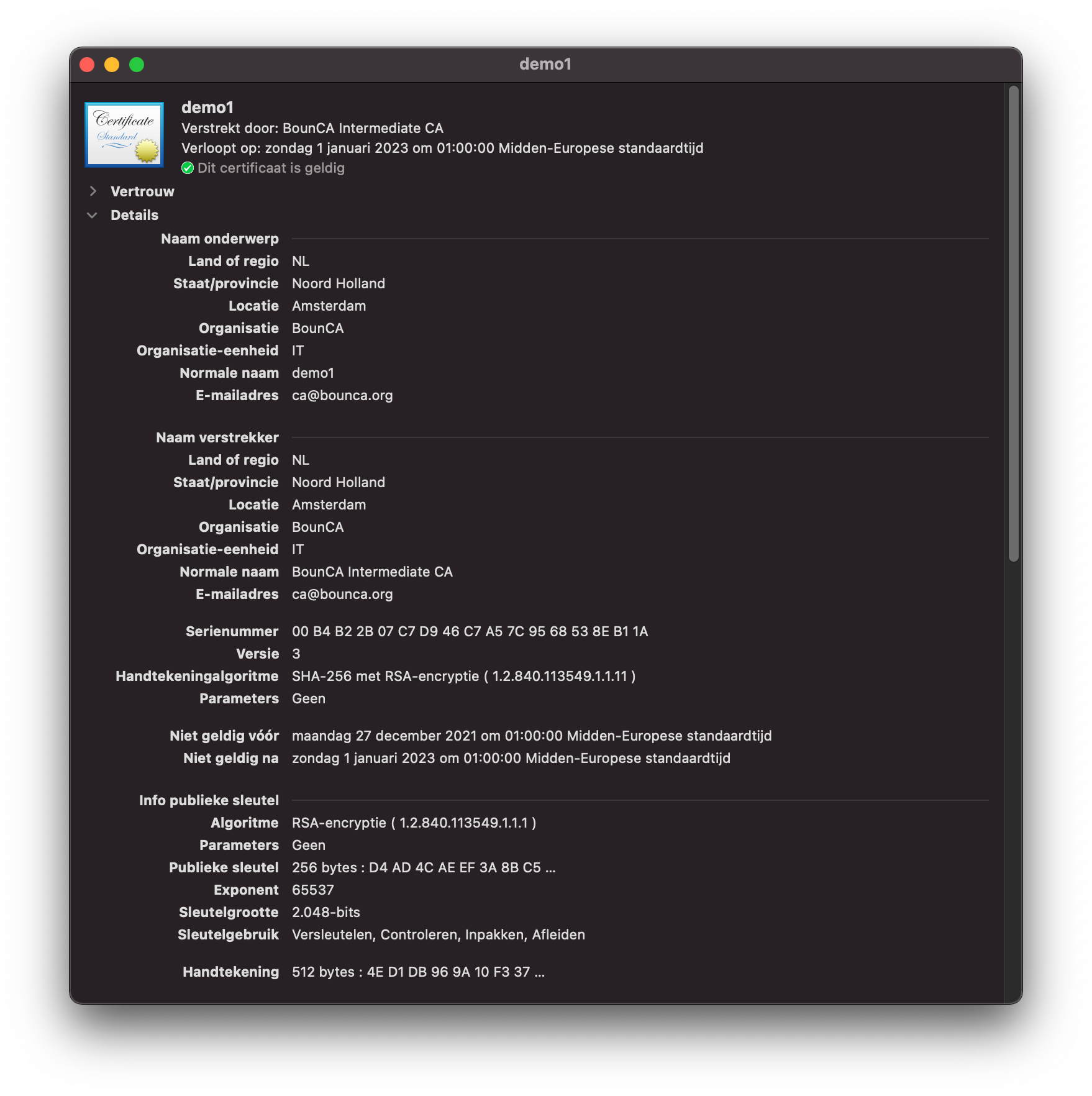Collapse the Details section
The width and height of the screenshot is (1092, 1096).
click(93, 215)
